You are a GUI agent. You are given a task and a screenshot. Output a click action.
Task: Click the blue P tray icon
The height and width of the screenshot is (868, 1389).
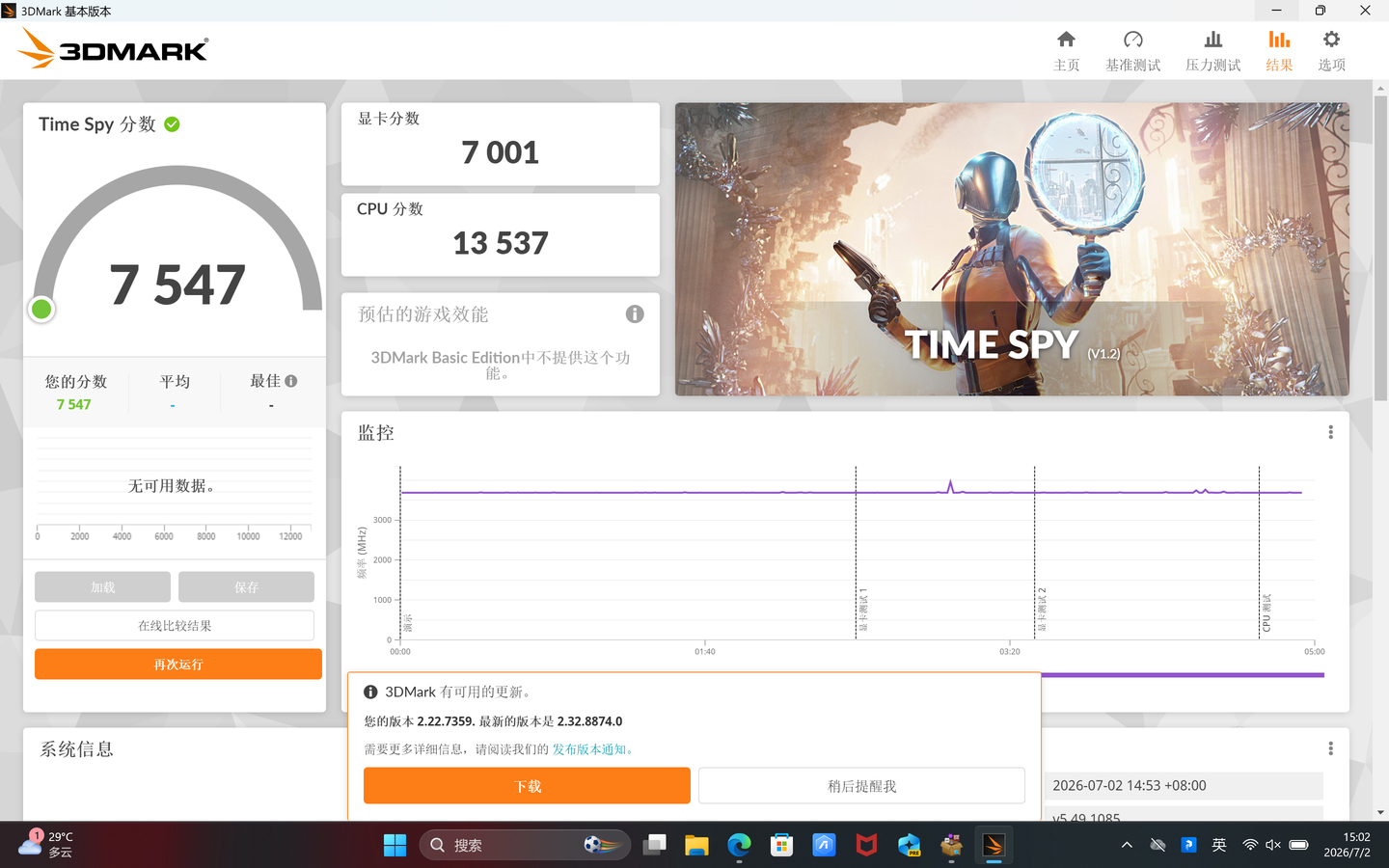tap(1188, 845)
